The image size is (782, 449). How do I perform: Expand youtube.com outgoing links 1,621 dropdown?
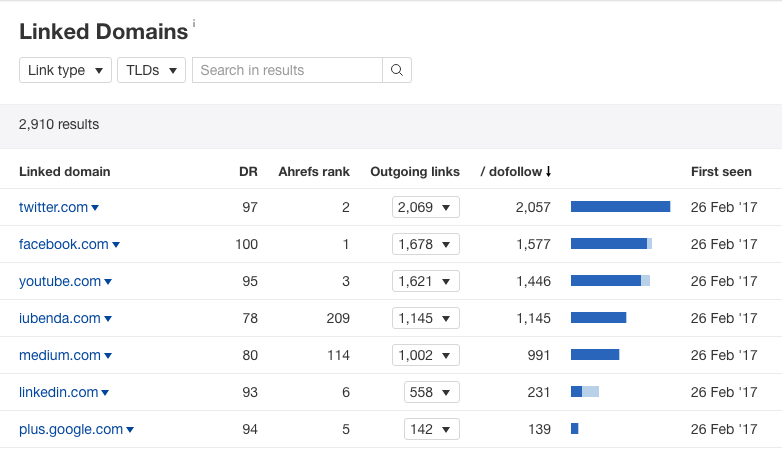[x=425, y=281]
